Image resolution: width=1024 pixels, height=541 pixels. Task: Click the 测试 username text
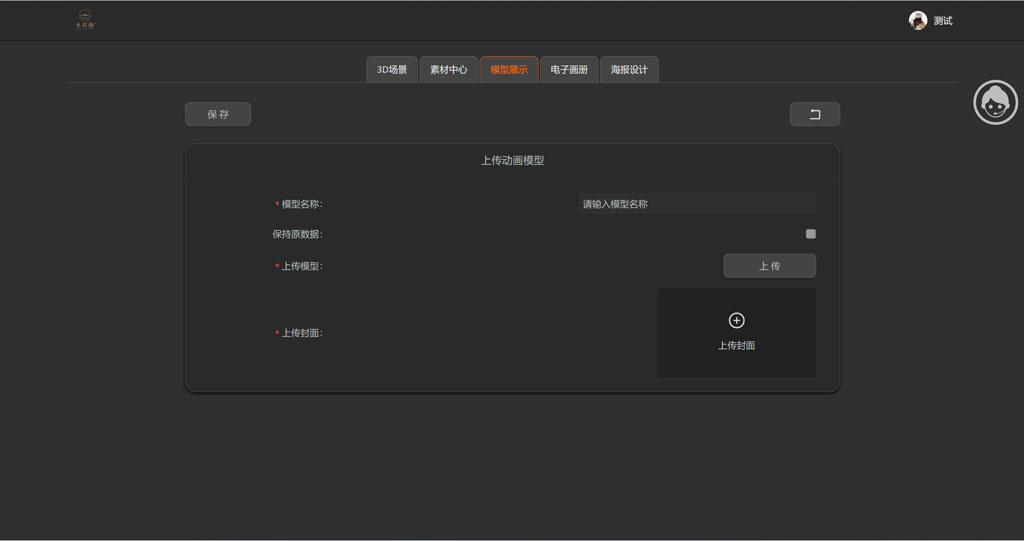pyautogui.click(x=942, y=21)
